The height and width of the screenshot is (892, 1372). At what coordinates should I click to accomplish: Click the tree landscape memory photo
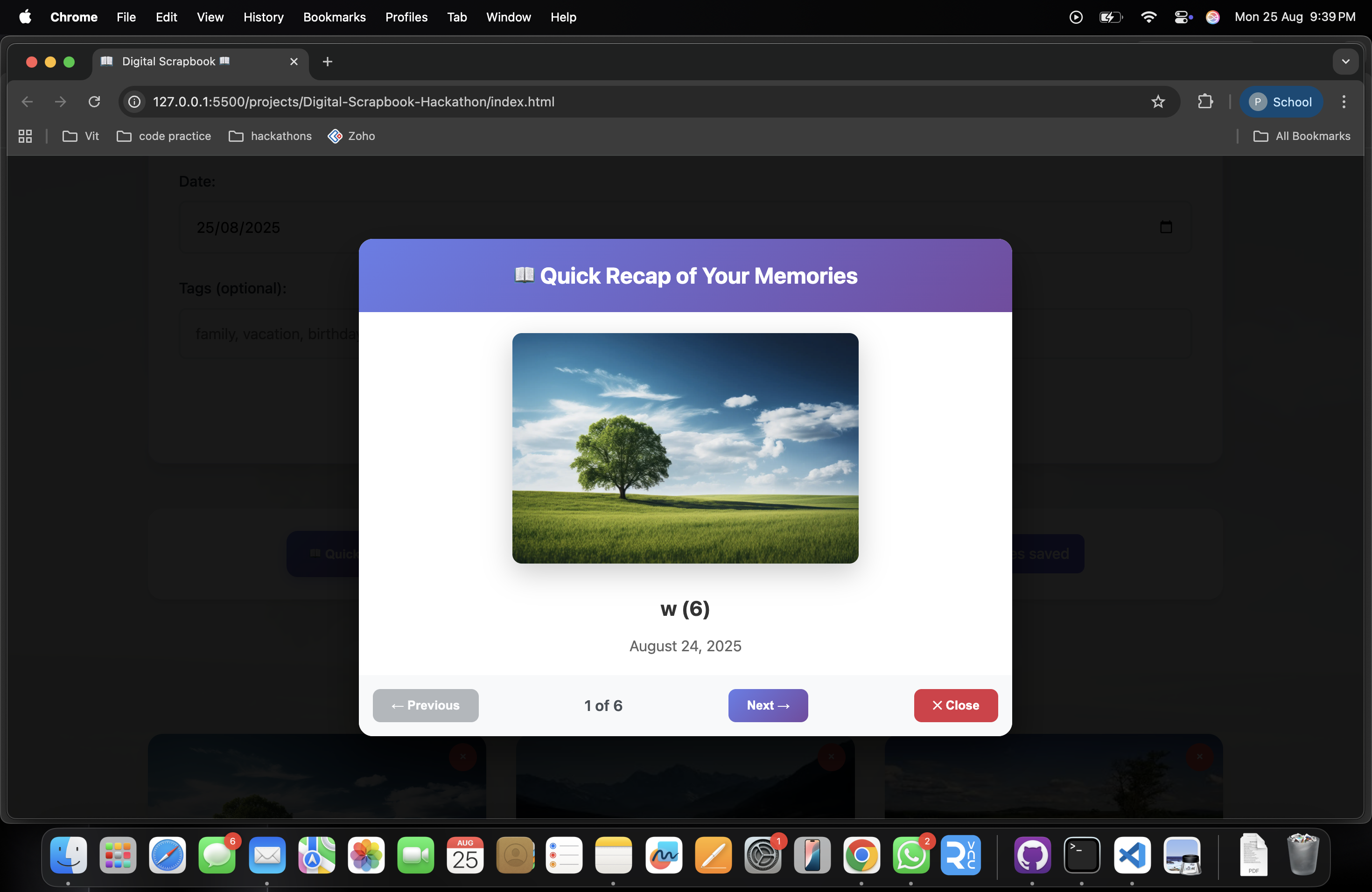[x=686, y=448]
